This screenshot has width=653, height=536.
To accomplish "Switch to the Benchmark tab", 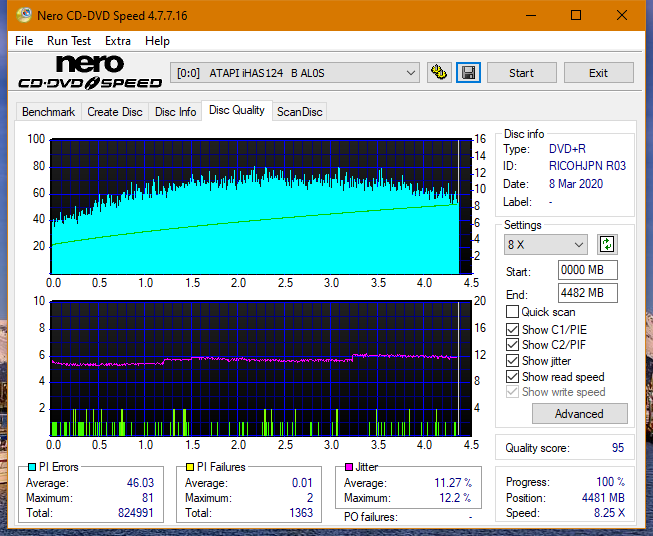I will click(x=49, y=112).
